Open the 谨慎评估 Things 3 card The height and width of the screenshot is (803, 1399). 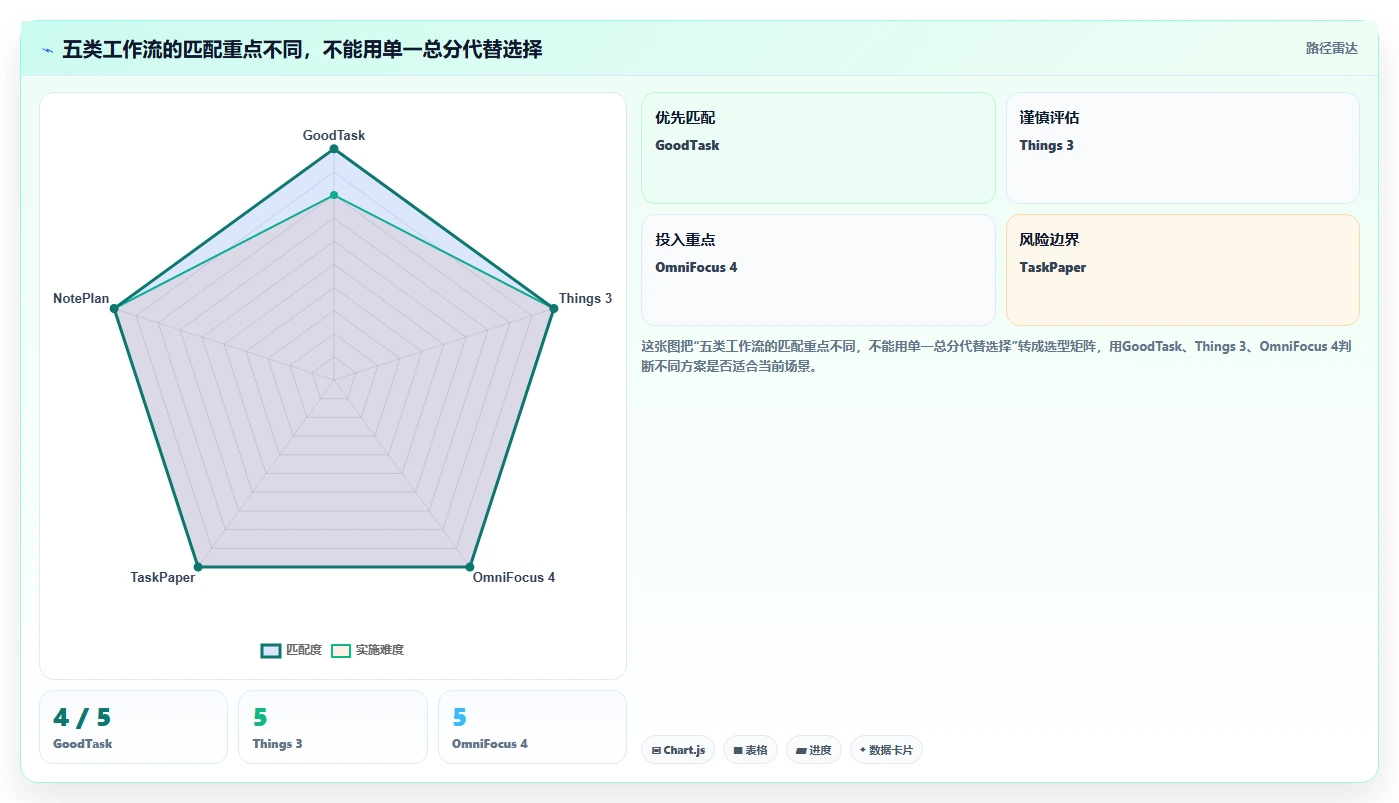click(x=1182, y=148)
